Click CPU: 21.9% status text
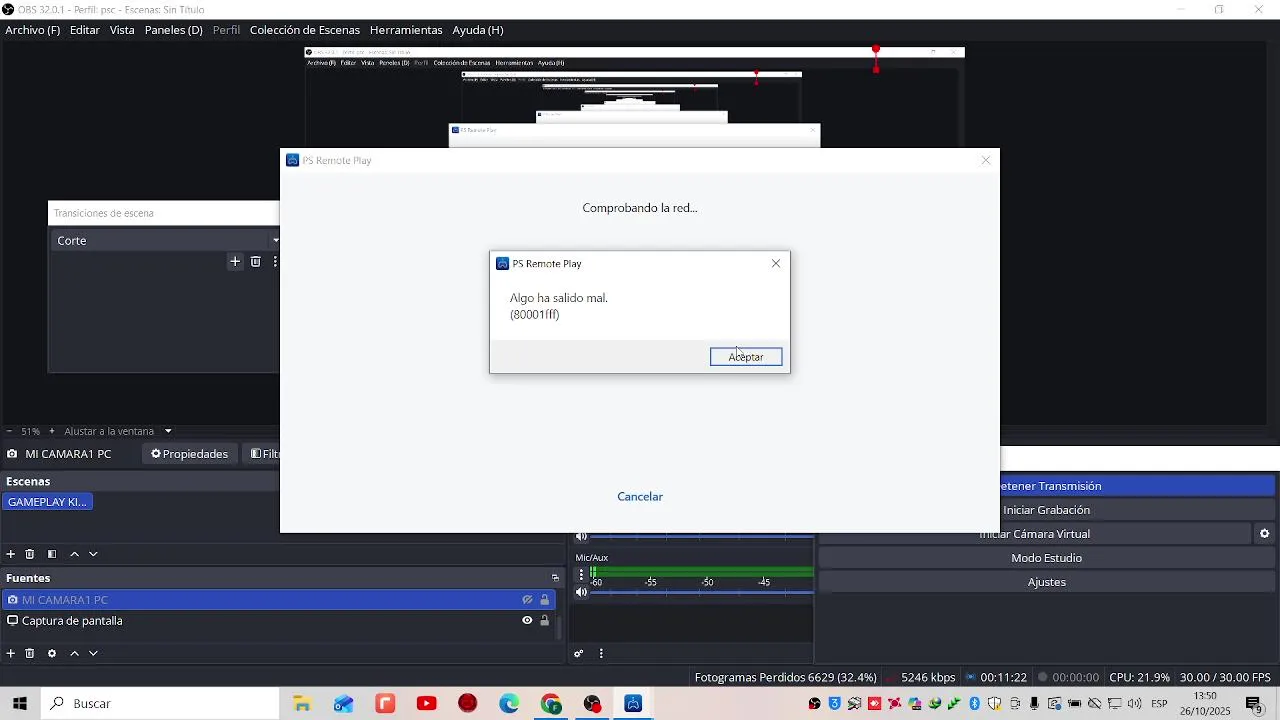Viewport: 1280px width, 720px height. click(x=1139, y=677)
